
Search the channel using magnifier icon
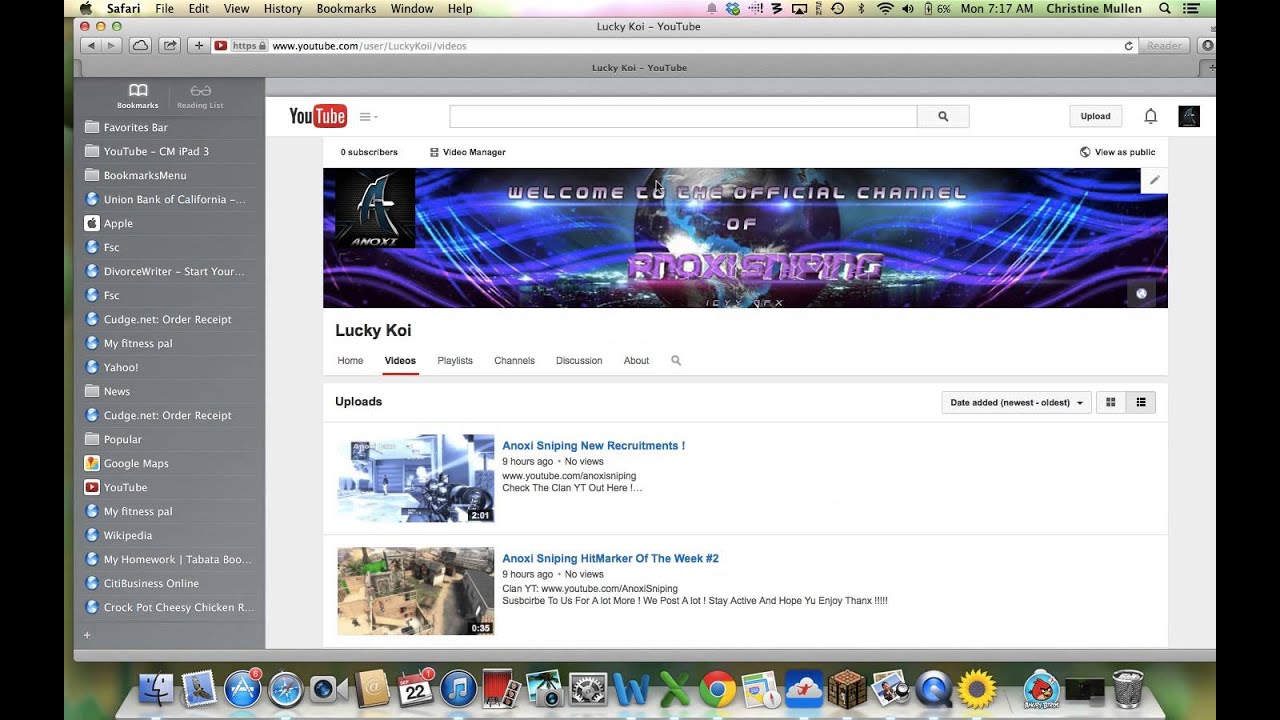676,360
